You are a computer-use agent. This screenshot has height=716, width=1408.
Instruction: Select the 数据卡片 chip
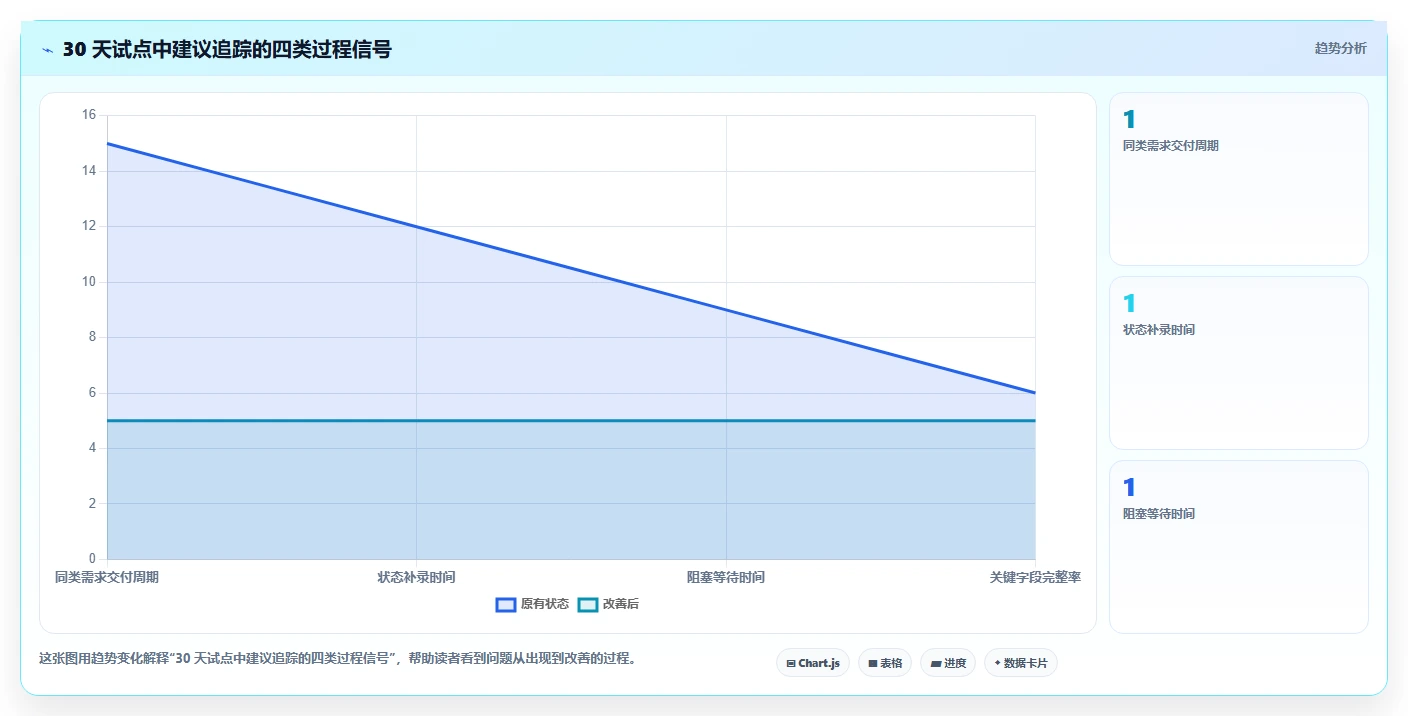pyautogui.click(x=1021, y=663)
